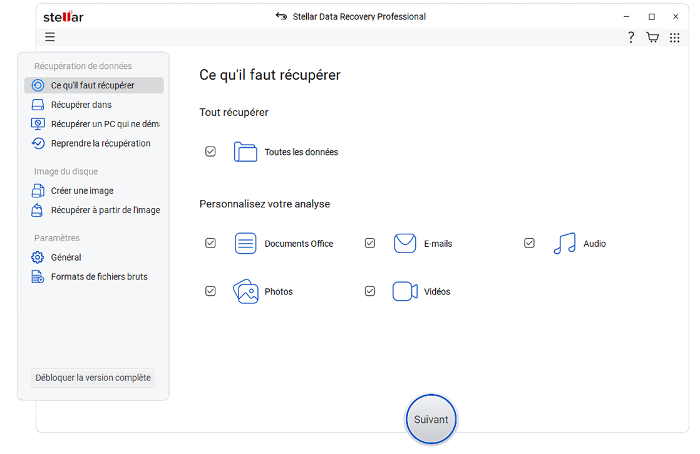Click the Toutes les données folder icon
700x454 pixels.
coord(245,152)
